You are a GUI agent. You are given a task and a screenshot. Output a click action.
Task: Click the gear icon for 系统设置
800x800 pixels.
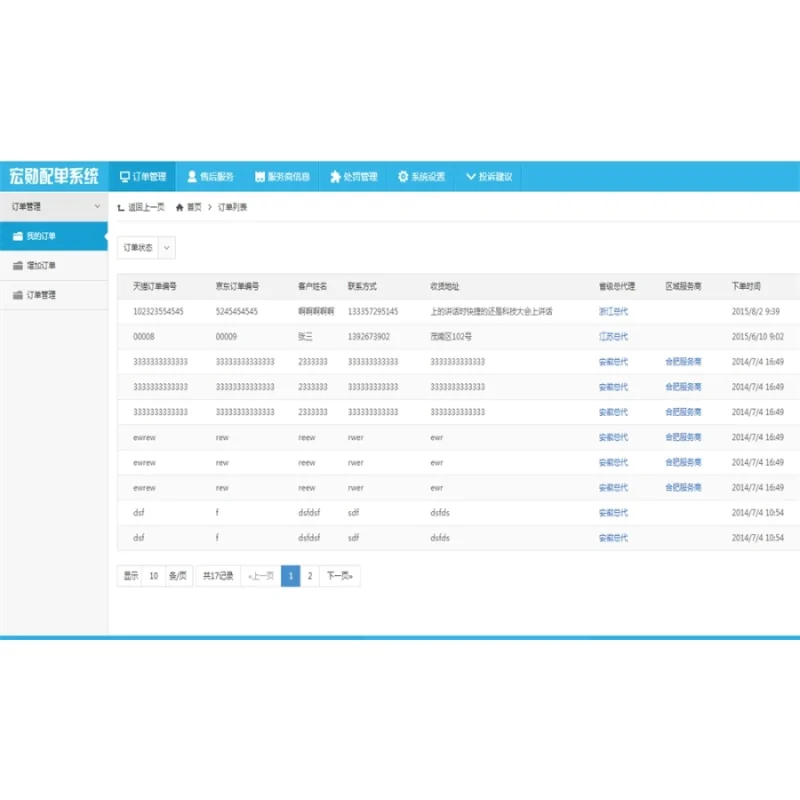click(x=403, y=177)
